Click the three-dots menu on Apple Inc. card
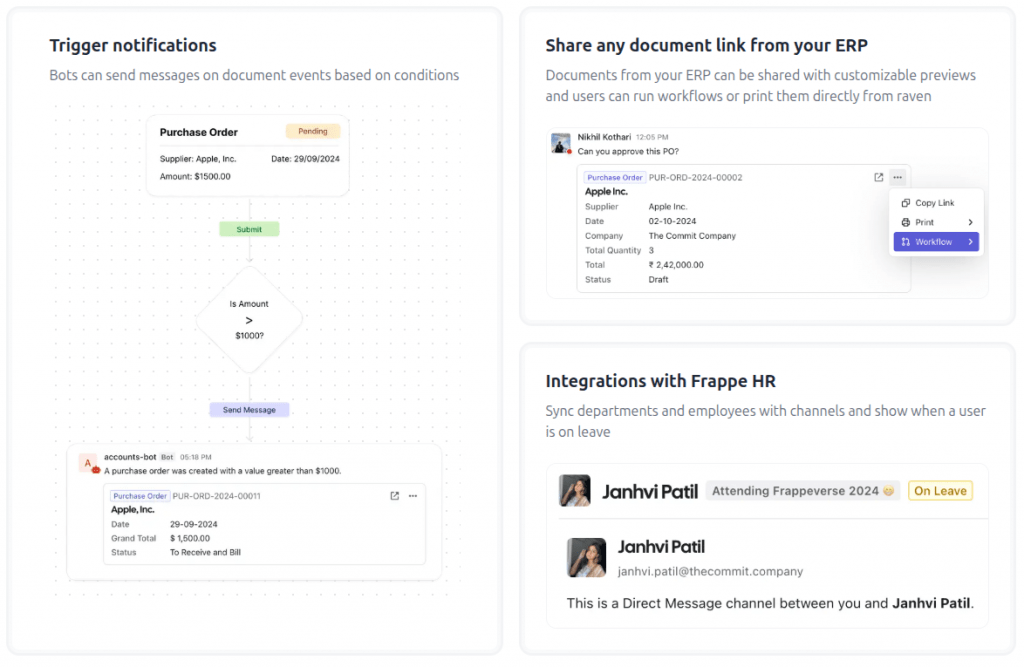 897,177
